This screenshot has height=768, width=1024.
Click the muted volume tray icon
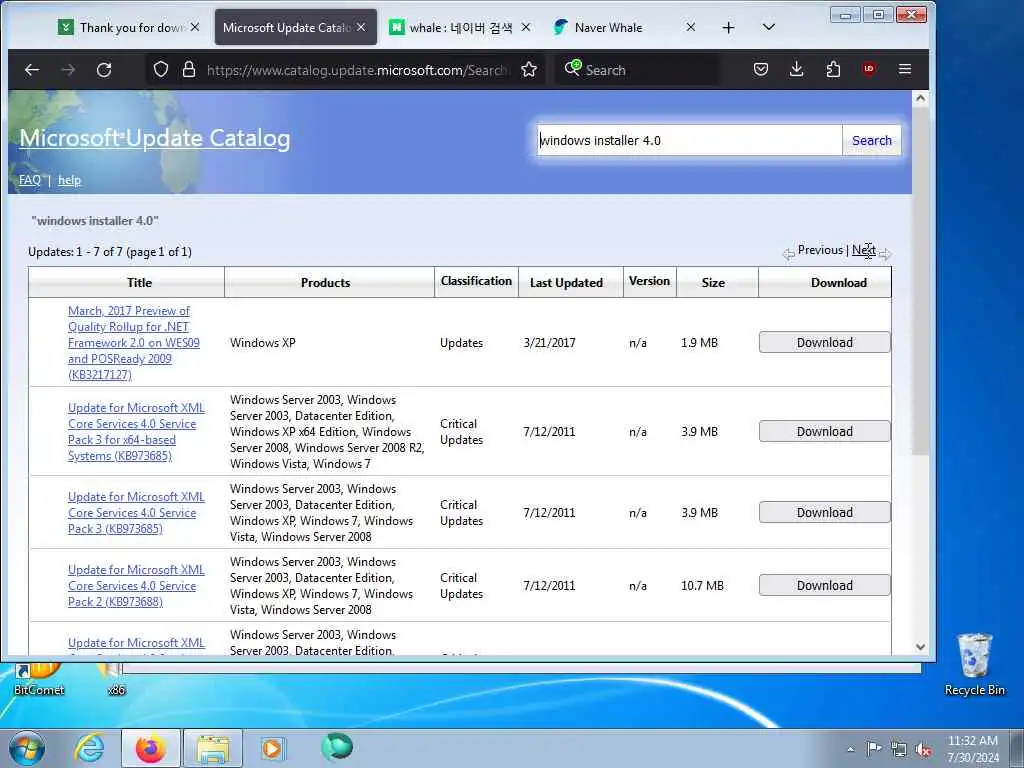[923, 749]
